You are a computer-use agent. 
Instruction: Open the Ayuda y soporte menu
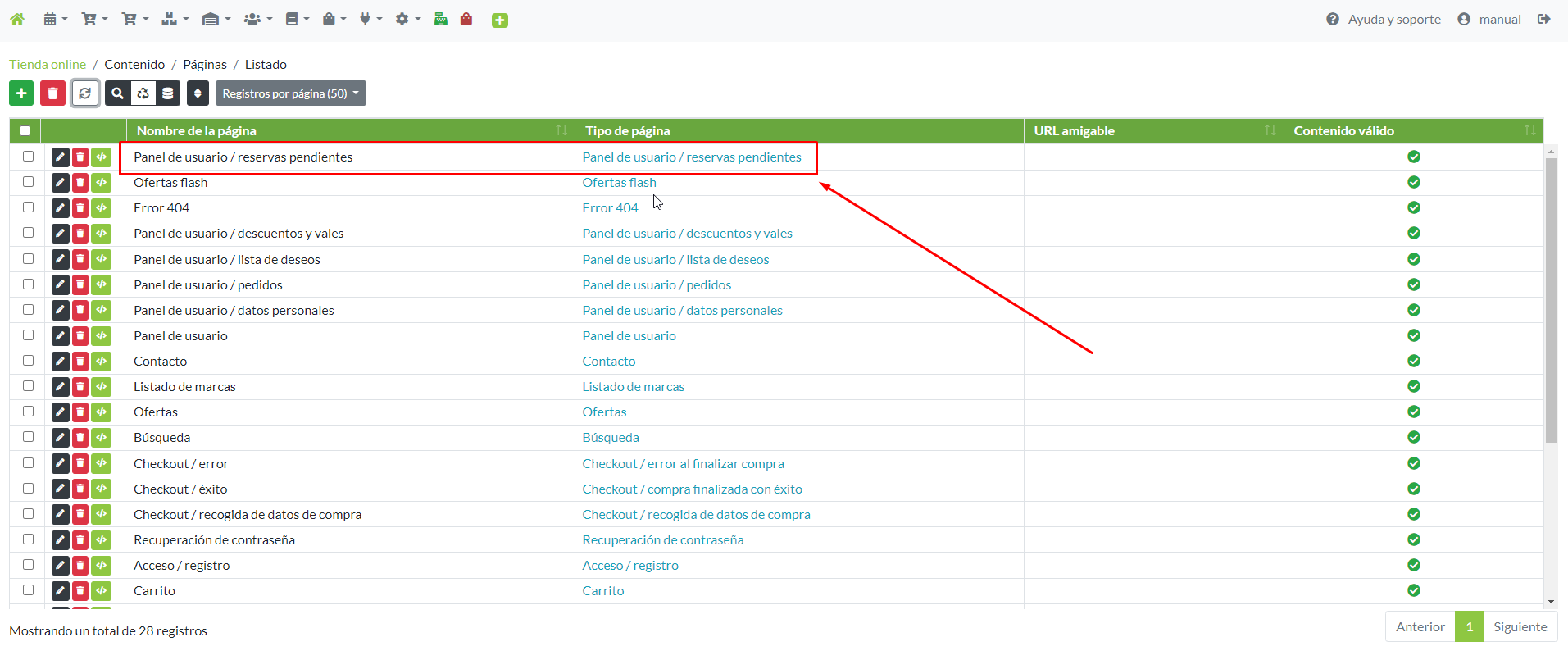[1384, 19]
